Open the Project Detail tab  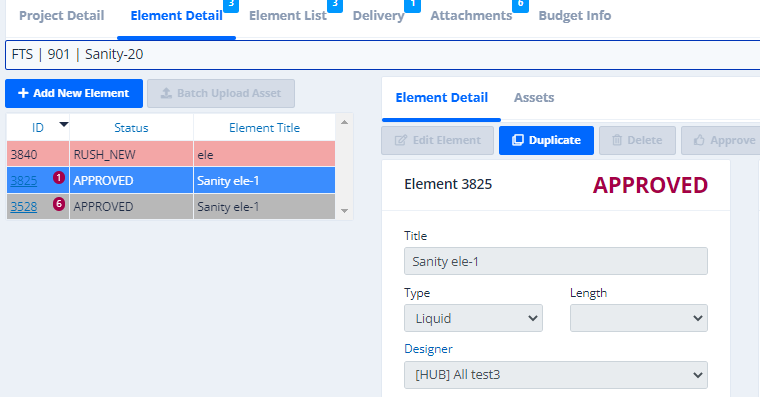[x=62, y=16]
